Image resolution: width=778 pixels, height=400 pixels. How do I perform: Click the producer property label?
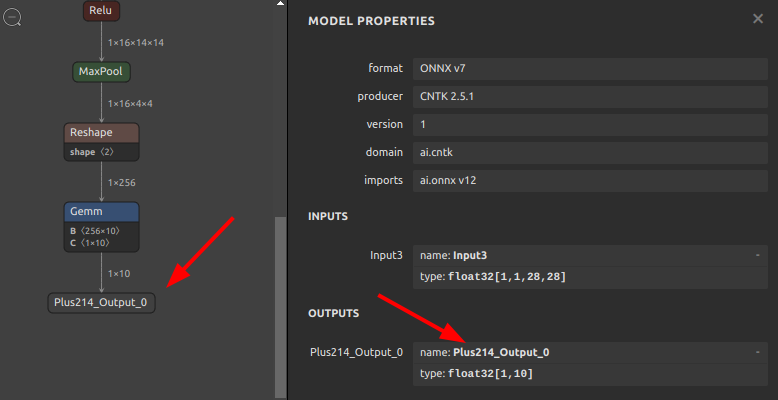point(380,96)
